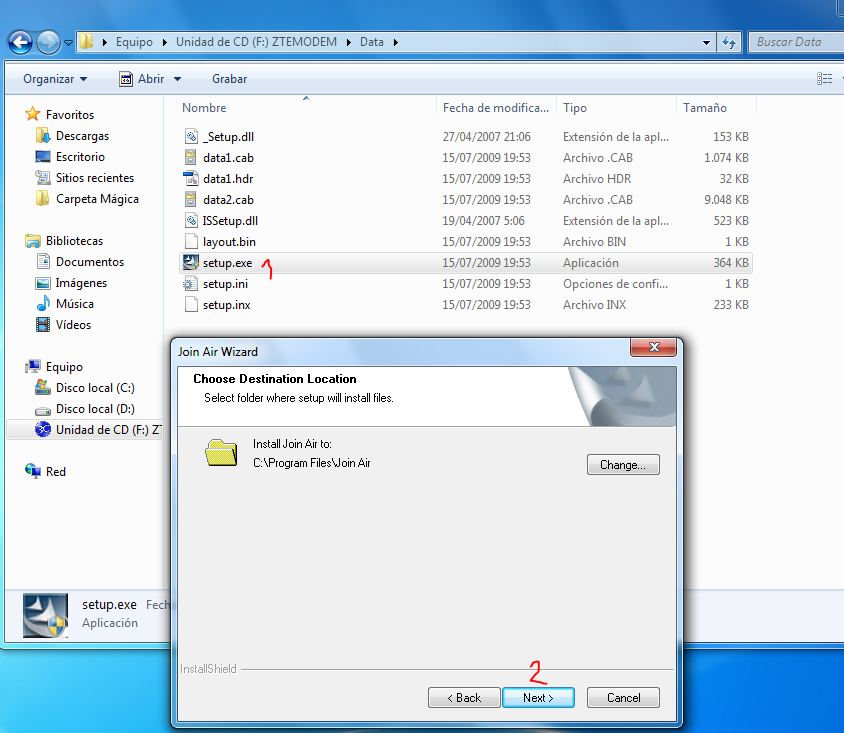Click Grabar in the toolbar
This screenshot has height=733, width=844.
[x=229, y=79]
